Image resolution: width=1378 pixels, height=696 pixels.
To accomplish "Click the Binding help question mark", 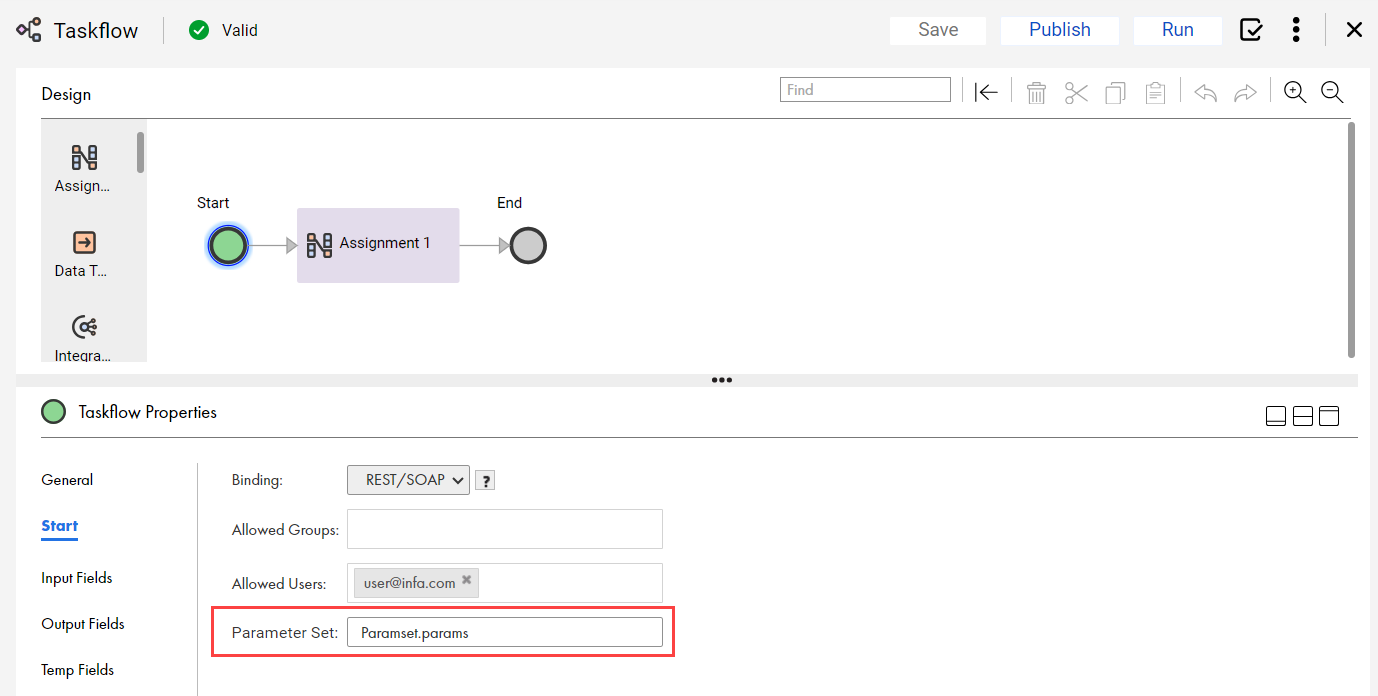I will (485, 481).
